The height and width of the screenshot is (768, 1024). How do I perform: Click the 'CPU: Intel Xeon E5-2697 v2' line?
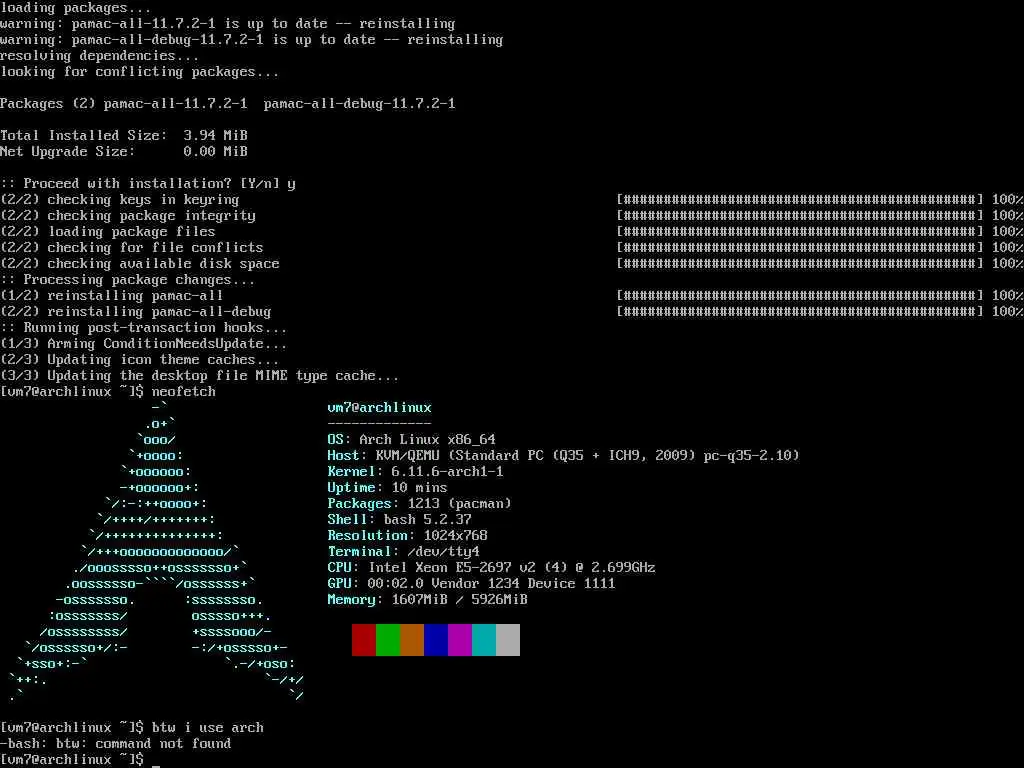point(491,568)
